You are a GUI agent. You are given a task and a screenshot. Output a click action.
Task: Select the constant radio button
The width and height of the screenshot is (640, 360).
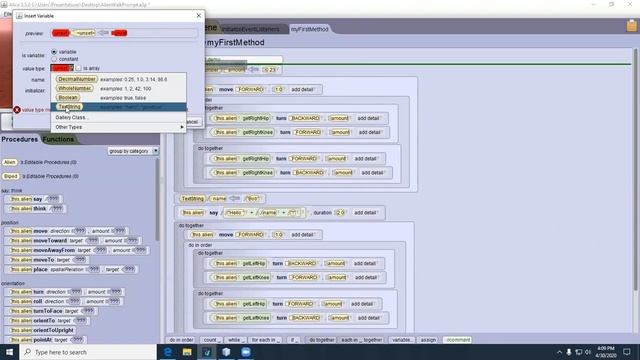[x=54, y=59]
